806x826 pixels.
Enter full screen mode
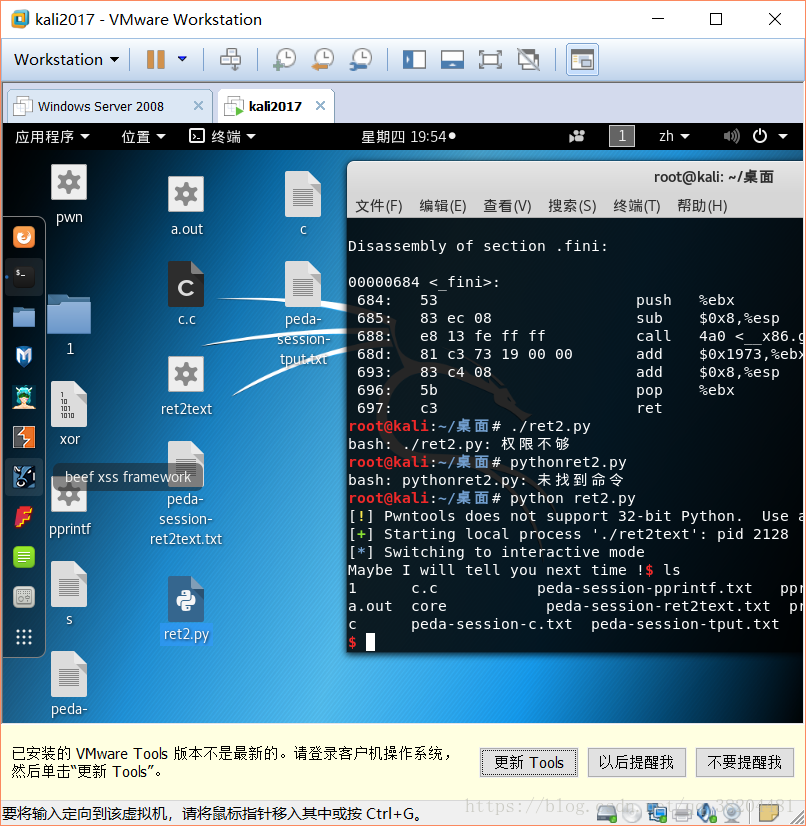coord(490,60)
